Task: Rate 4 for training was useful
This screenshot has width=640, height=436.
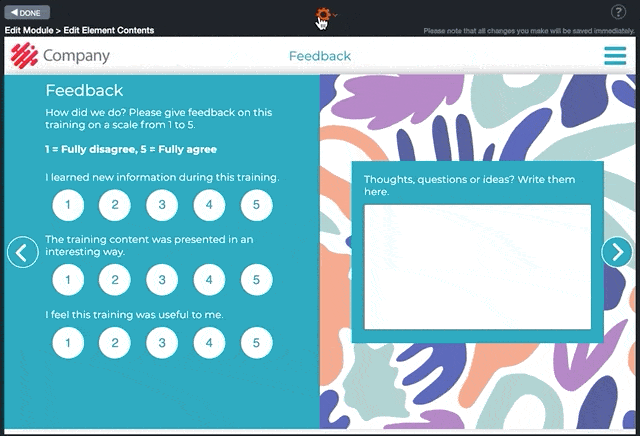Action: pyautogui.click(x=209, y=343)
